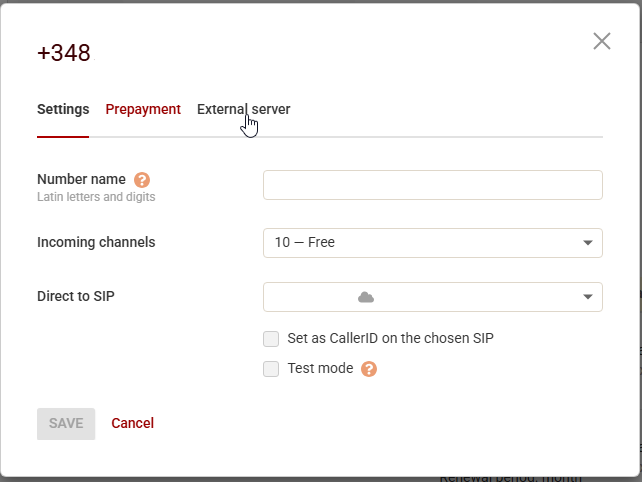Focus the Number name input field

tap(432, 185)
